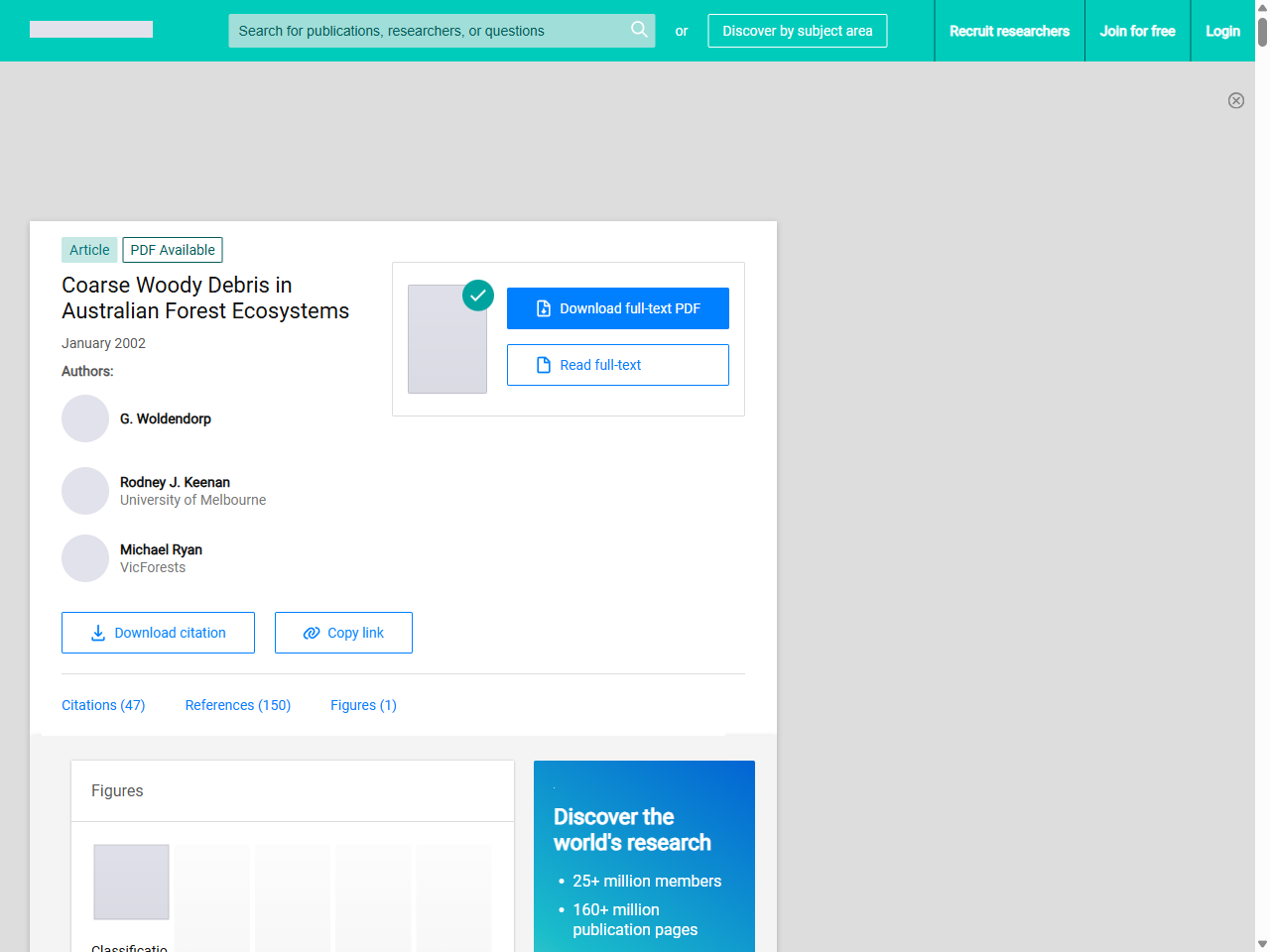Close the ad banner with X icon

coord(1235,100)
